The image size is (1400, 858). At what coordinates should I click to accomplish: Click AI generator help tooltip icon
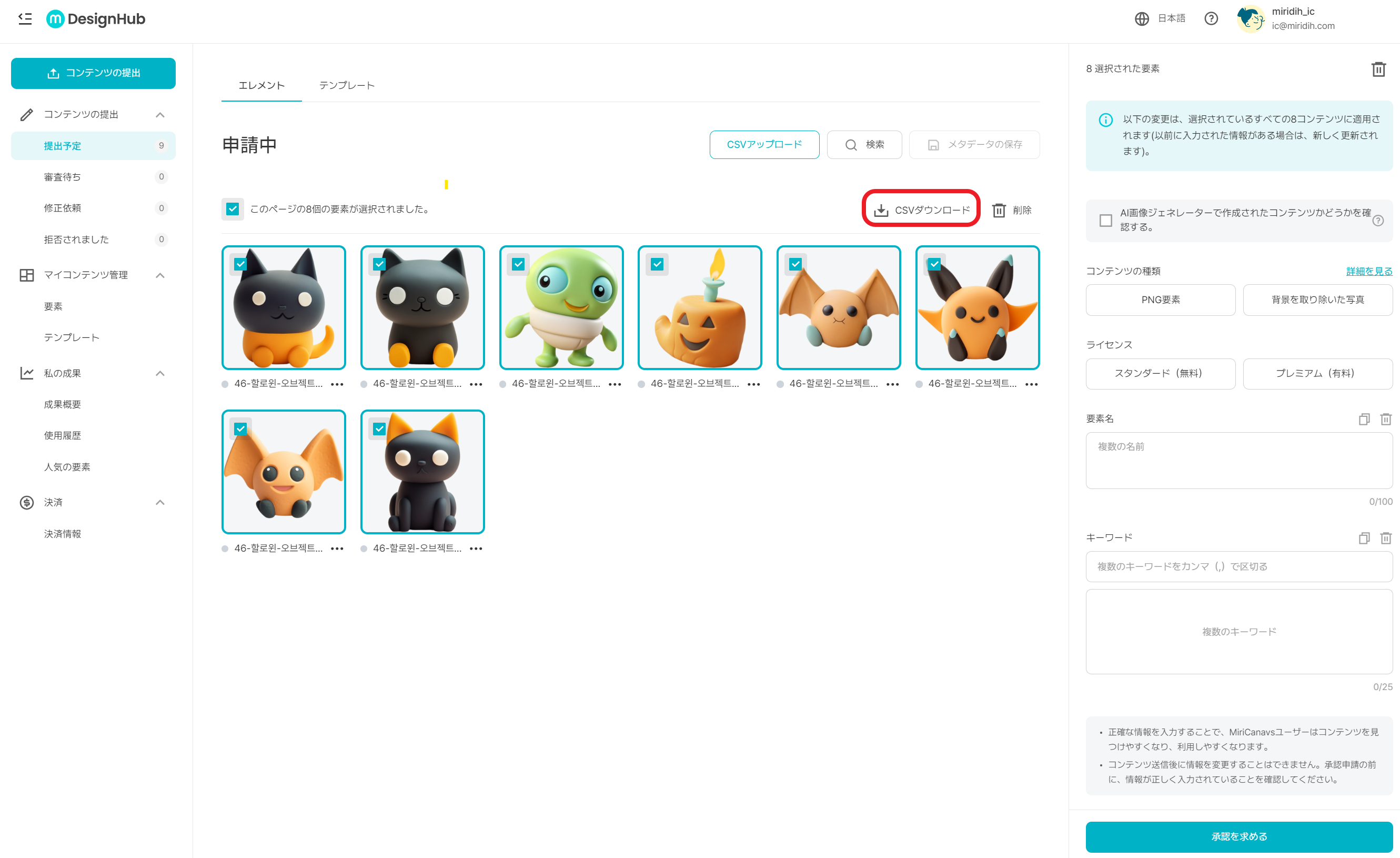(1378, 221)
